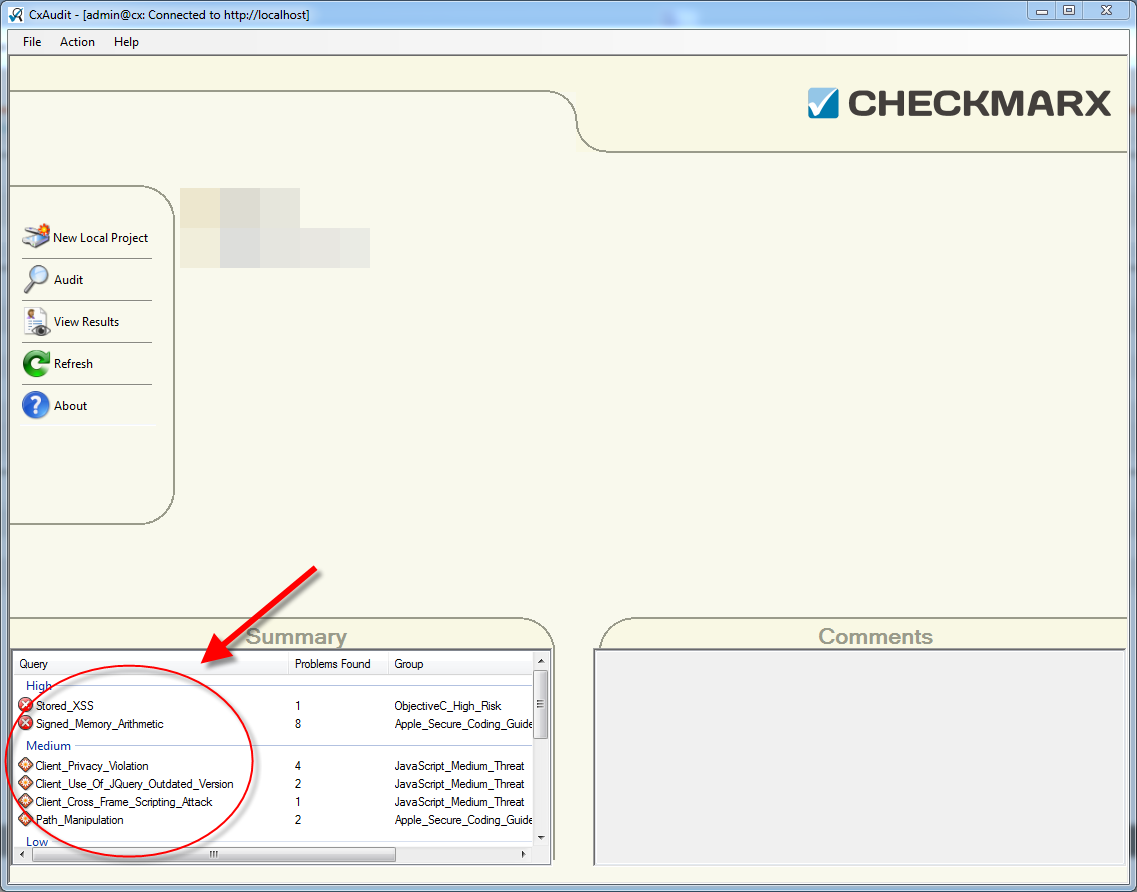Click the Refresh label
This screenshot has height=892, width=1137.
click(73, 364)
